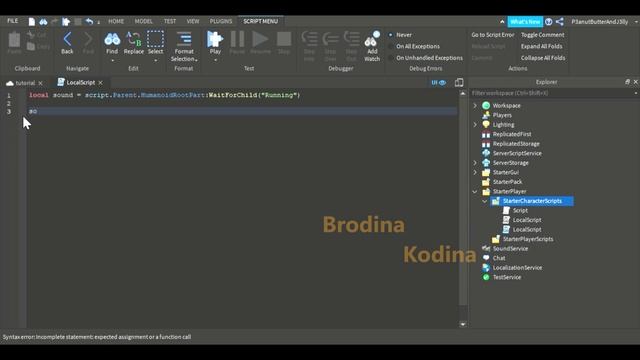Click the Step Out debugger icon
The width and height of the screenshot is (640, 360).
coord(351,39)
